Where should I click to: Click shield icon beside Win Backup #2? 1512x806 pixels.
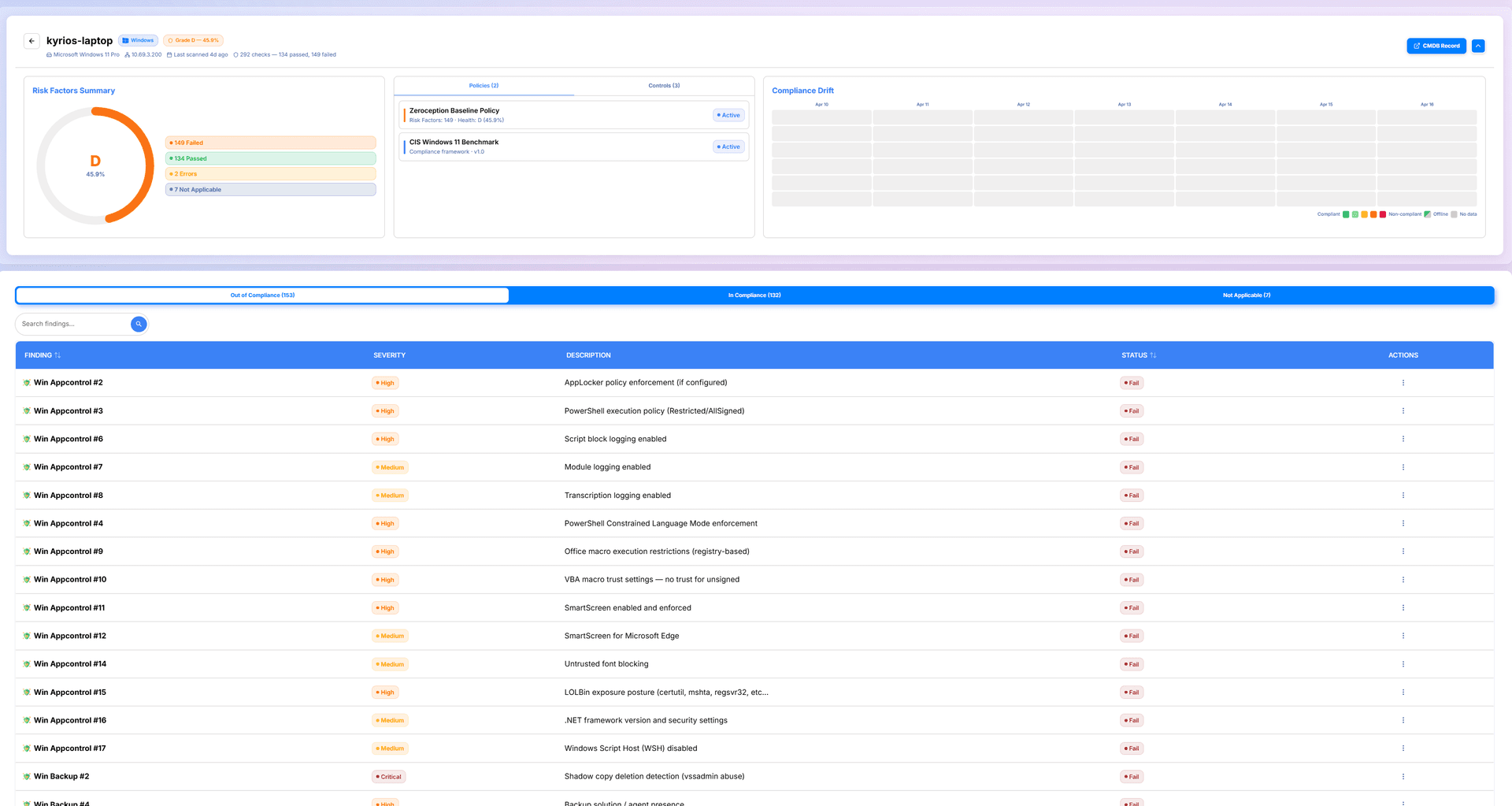click(x=27, y=777)
